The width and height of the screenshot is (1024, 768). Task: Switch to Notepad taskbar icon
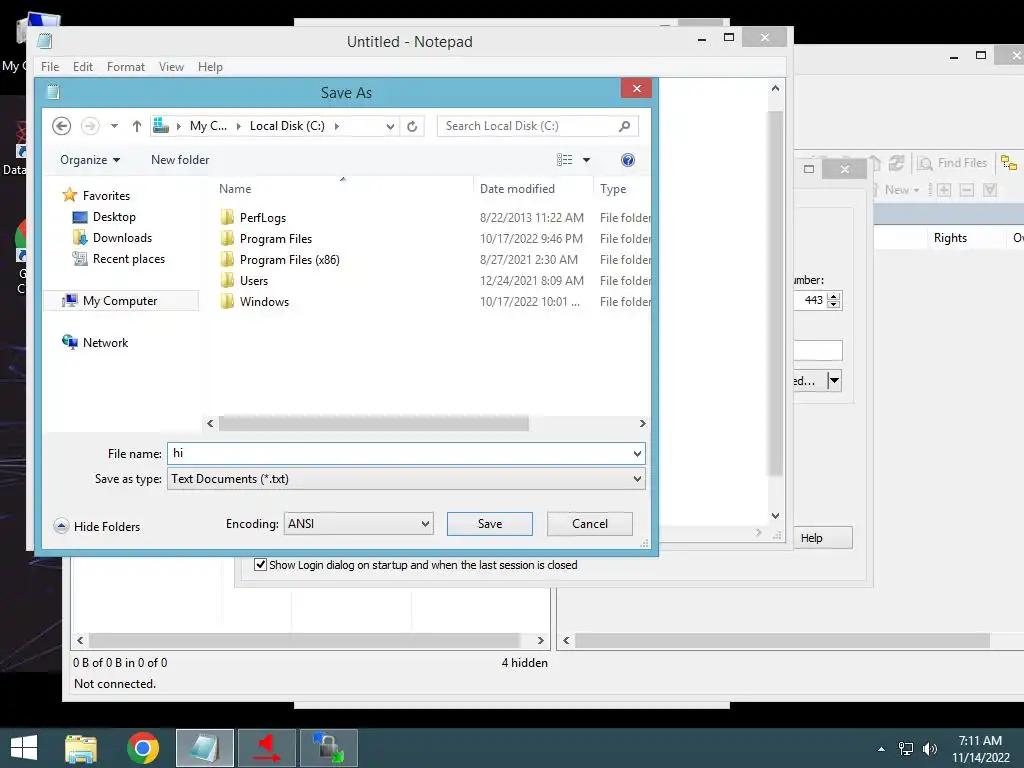tap(204, 748)
